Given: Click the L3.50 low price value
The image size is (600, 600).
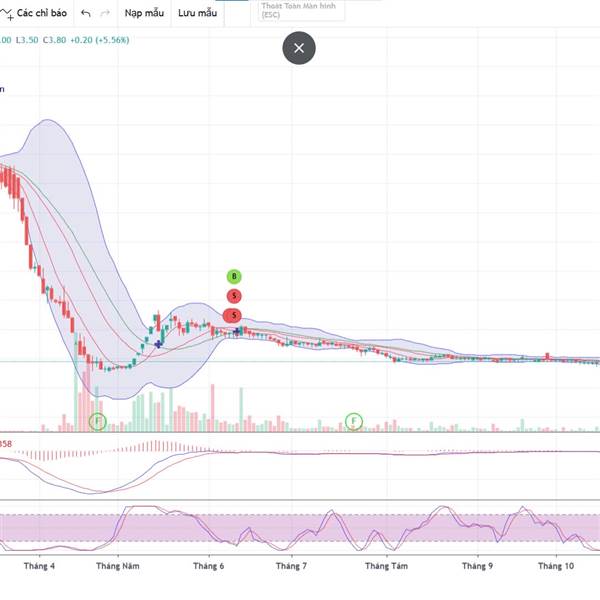Looking at the screenshot, I should (x=27, y=40).
